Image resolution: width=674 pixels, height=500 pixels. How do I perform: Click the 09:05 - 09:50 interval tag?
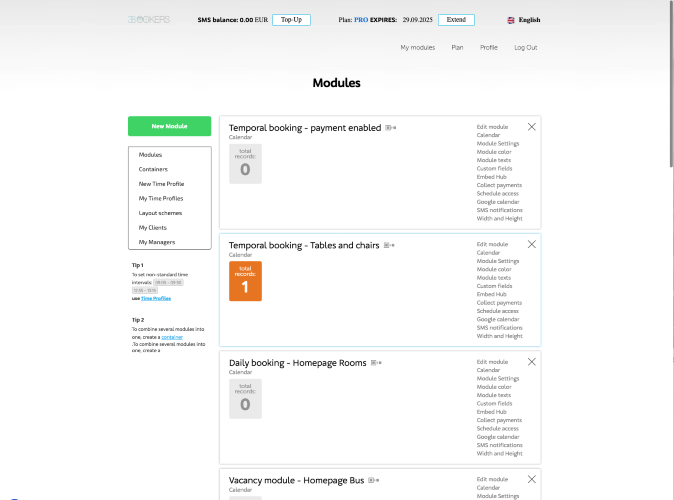point(168,282)
